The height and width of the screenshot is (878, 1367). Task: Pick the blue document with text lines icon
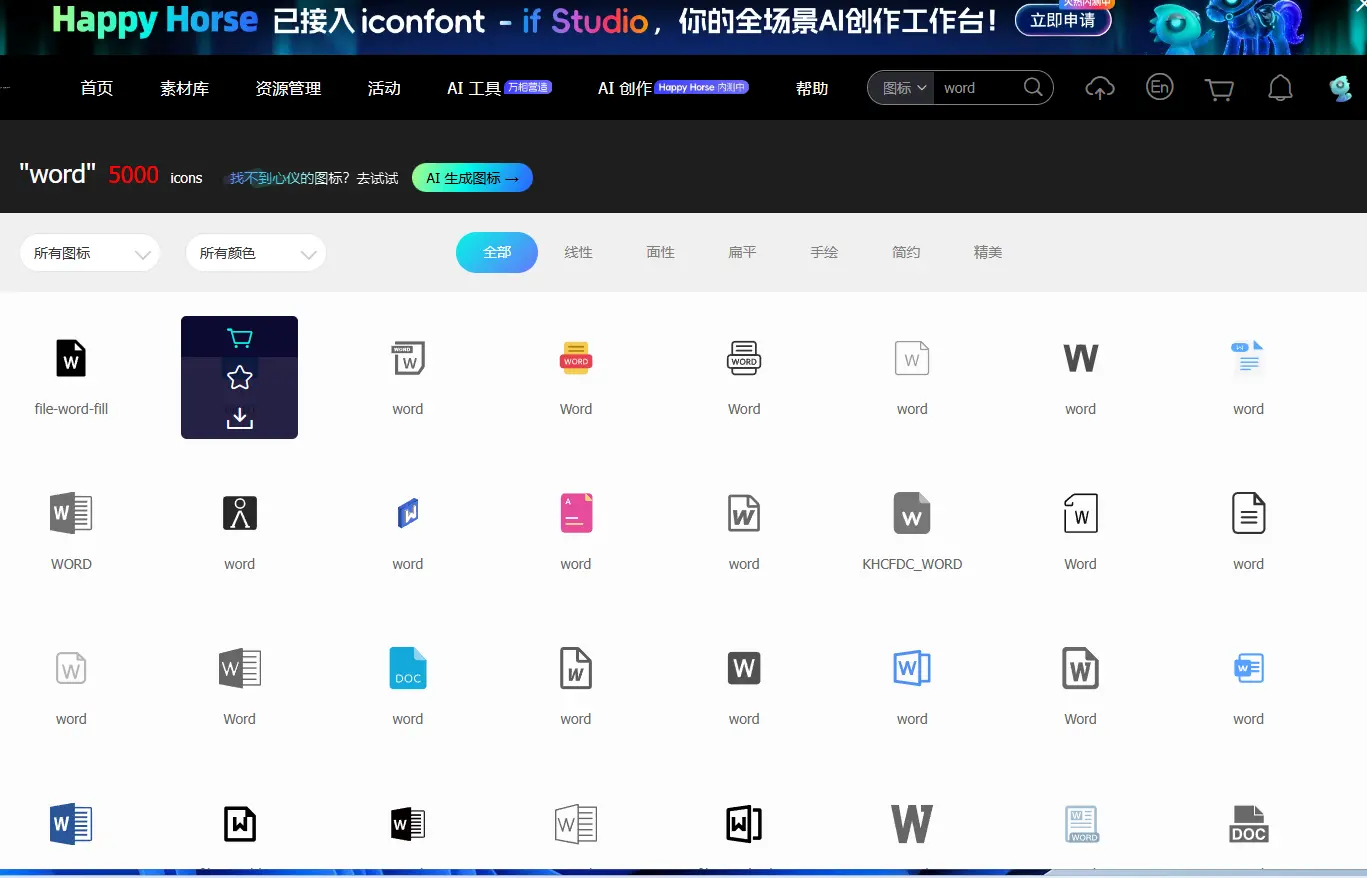click(x=1248, y=358)
